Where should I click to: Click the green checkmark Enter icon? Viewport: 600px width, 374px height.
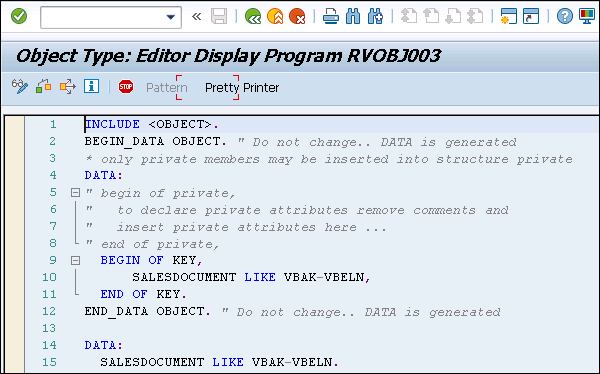point(19,16)
